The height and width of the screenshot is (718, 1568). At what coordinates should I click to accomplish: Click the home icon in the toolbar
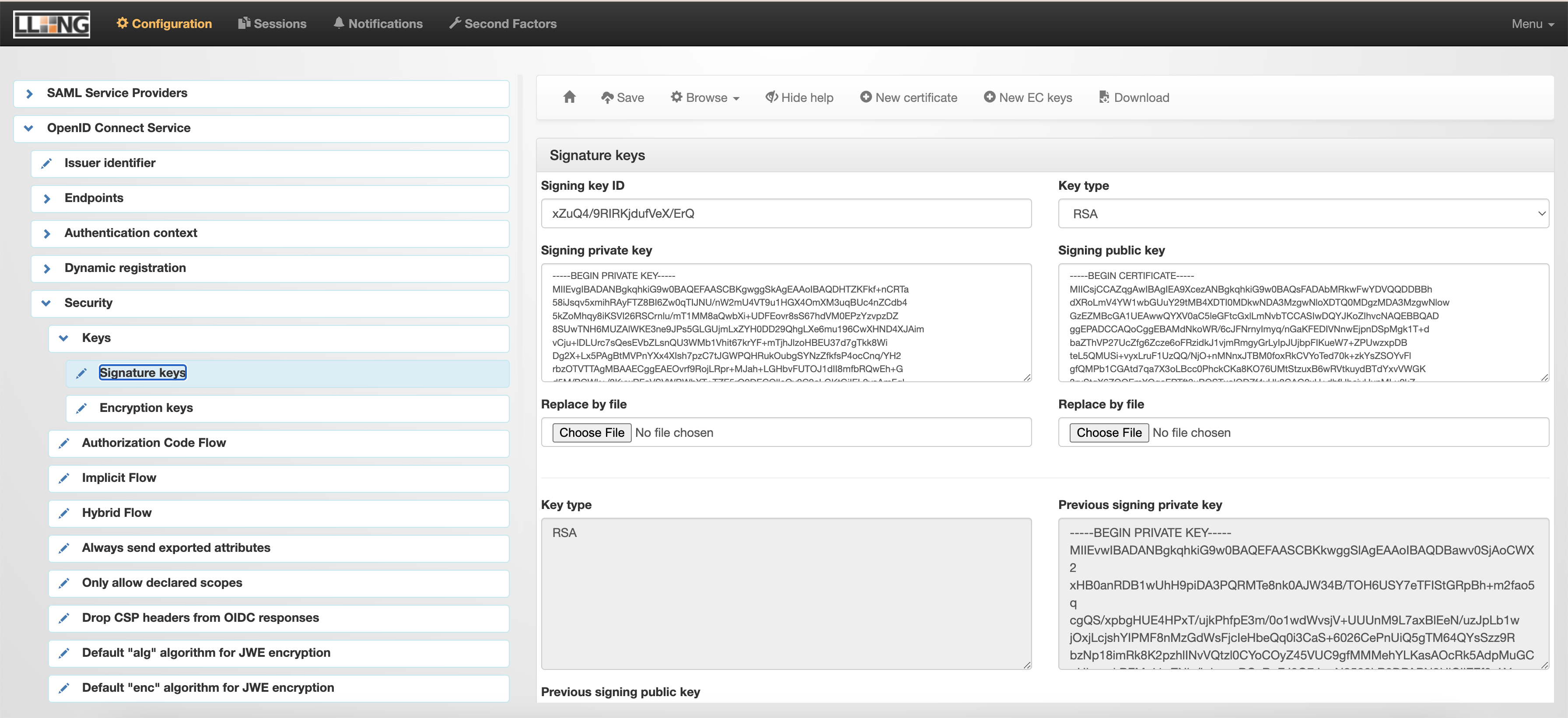[x=569, y=98]
